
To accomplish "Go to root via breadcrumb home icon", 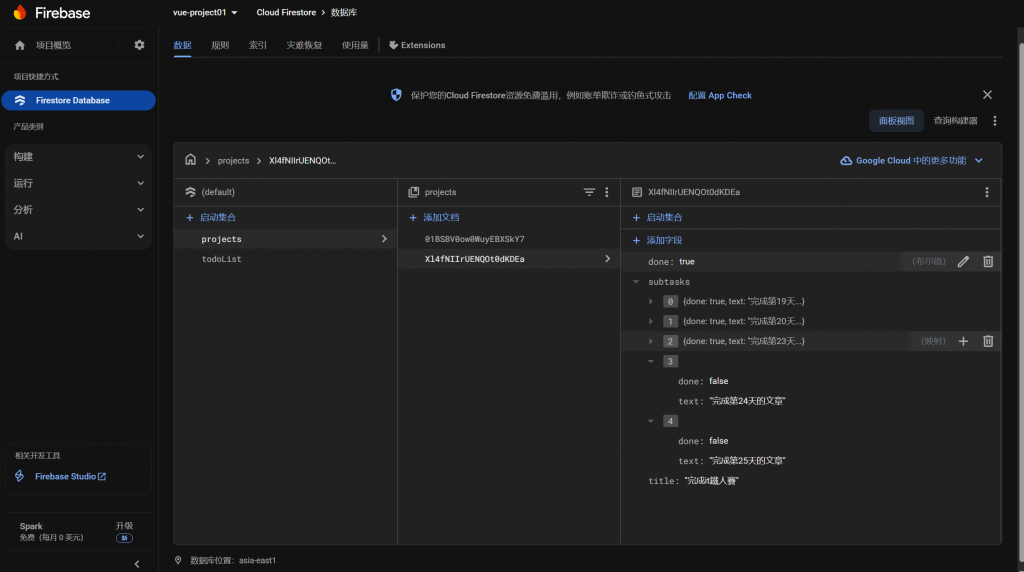I will pyautogui.click(x=190, y=160).
